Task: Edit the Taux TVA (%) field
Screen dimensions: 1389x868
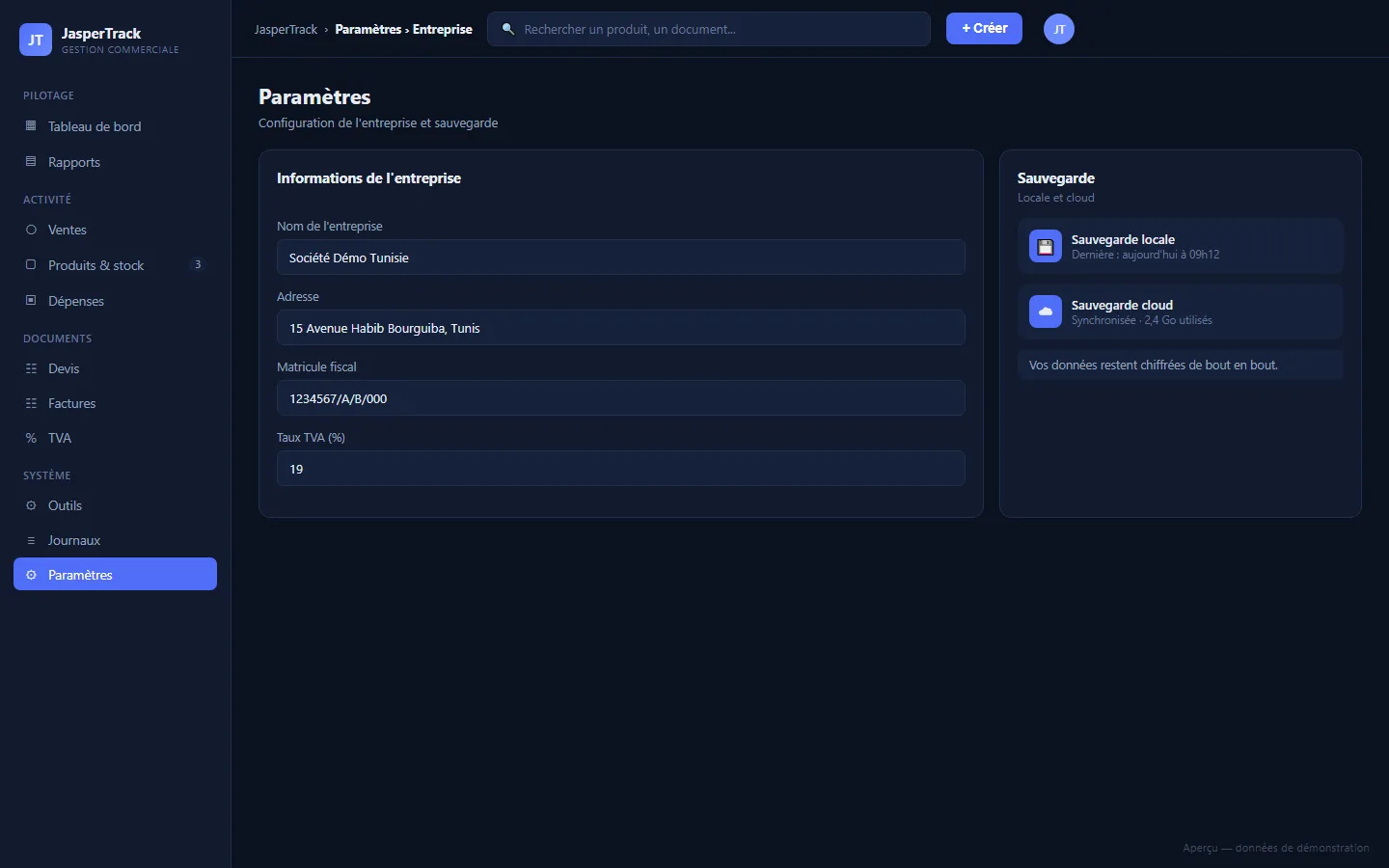Action: pos(621,469)
